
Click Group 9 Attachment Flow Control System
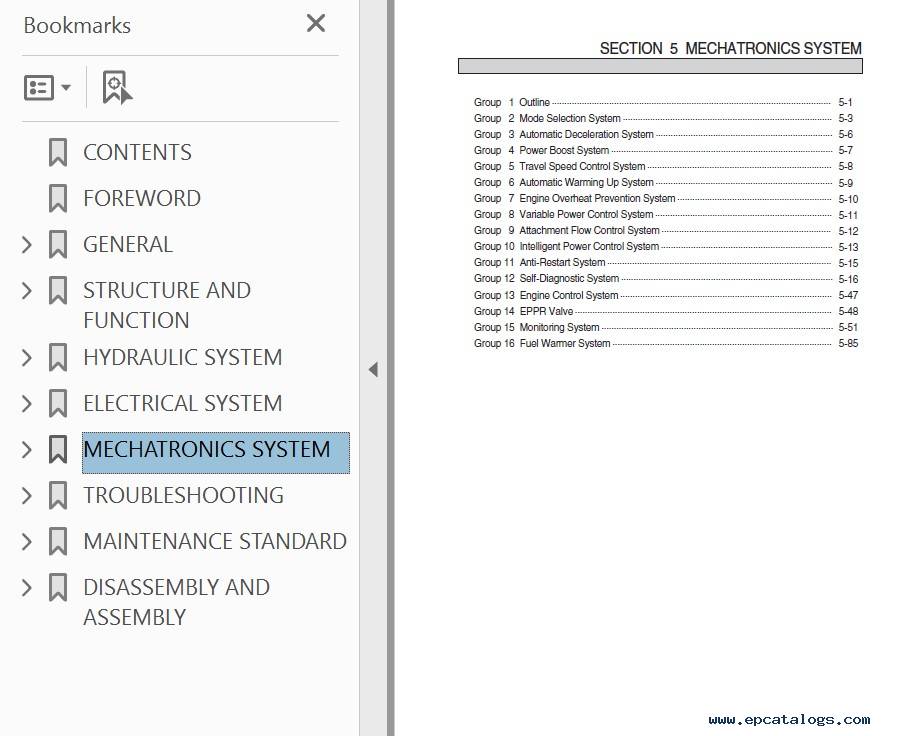pos(665,231)
